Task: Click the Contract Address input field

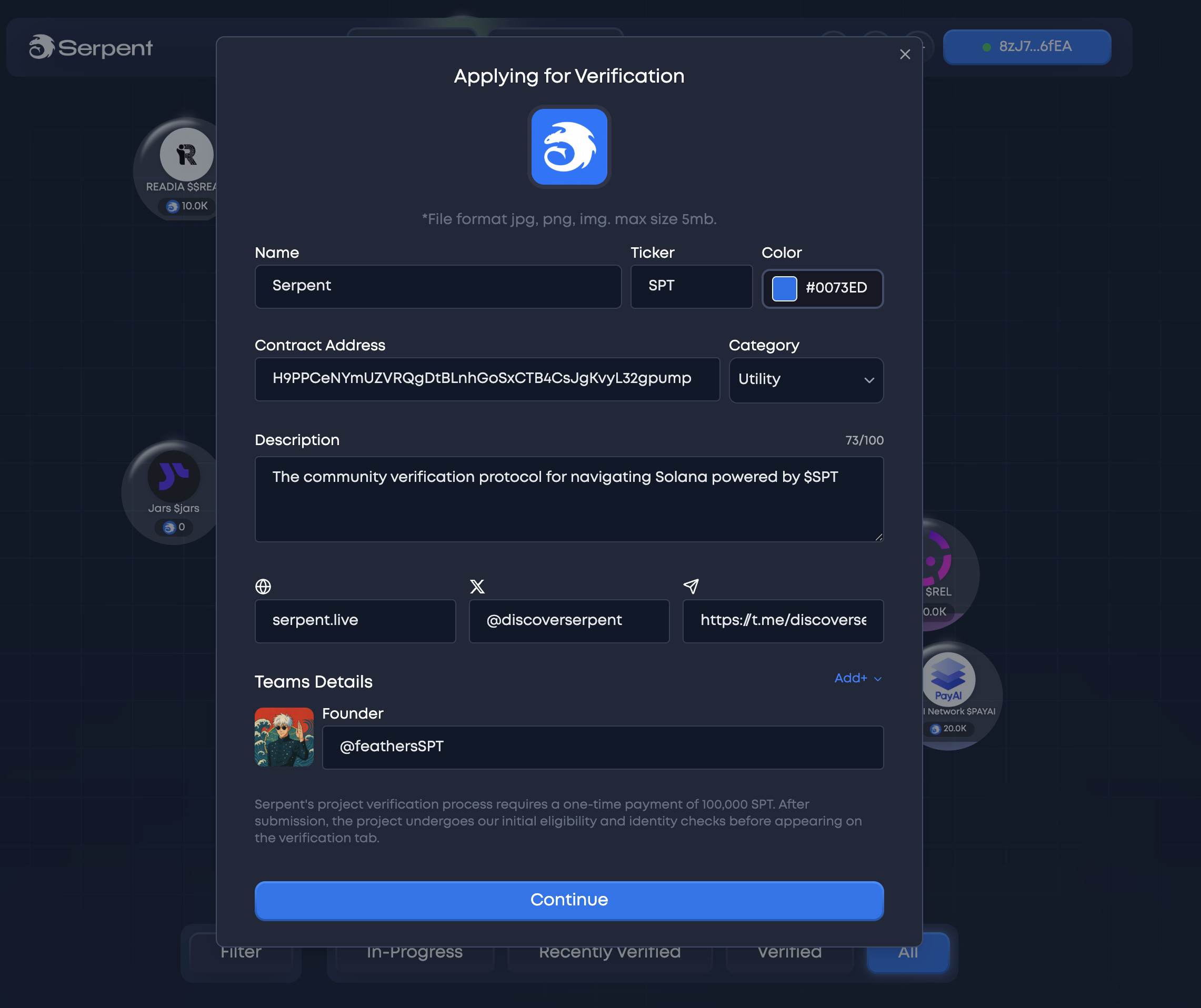Action: pos(486,379)
